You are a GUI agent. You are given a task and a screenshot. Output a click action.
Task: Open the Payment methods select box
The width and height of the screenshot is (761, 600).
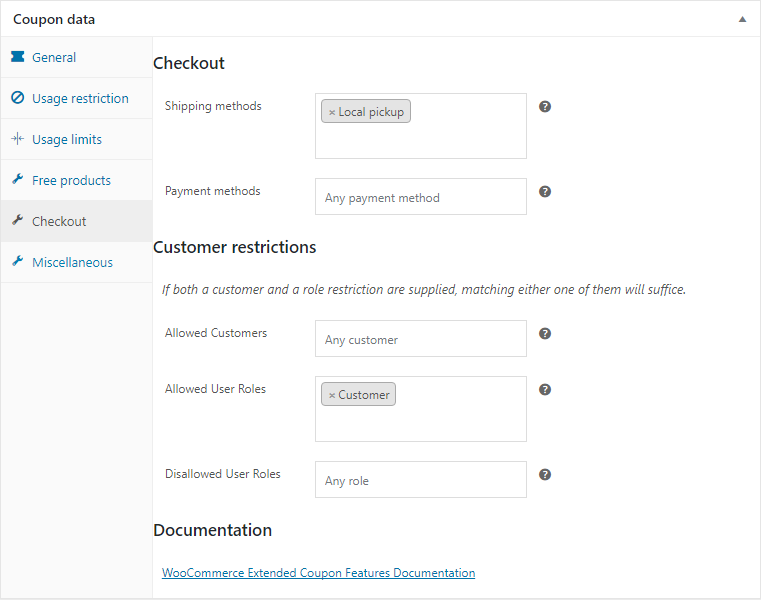(420, 197)
